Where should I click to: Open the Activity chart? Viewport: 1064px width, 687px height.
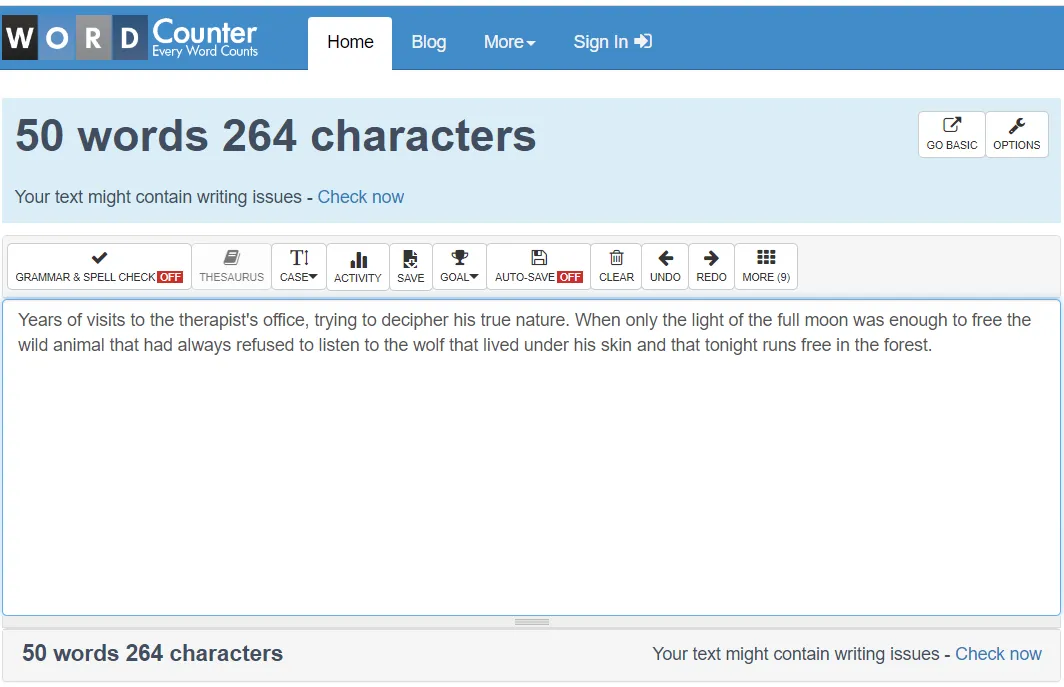point(358,267)
